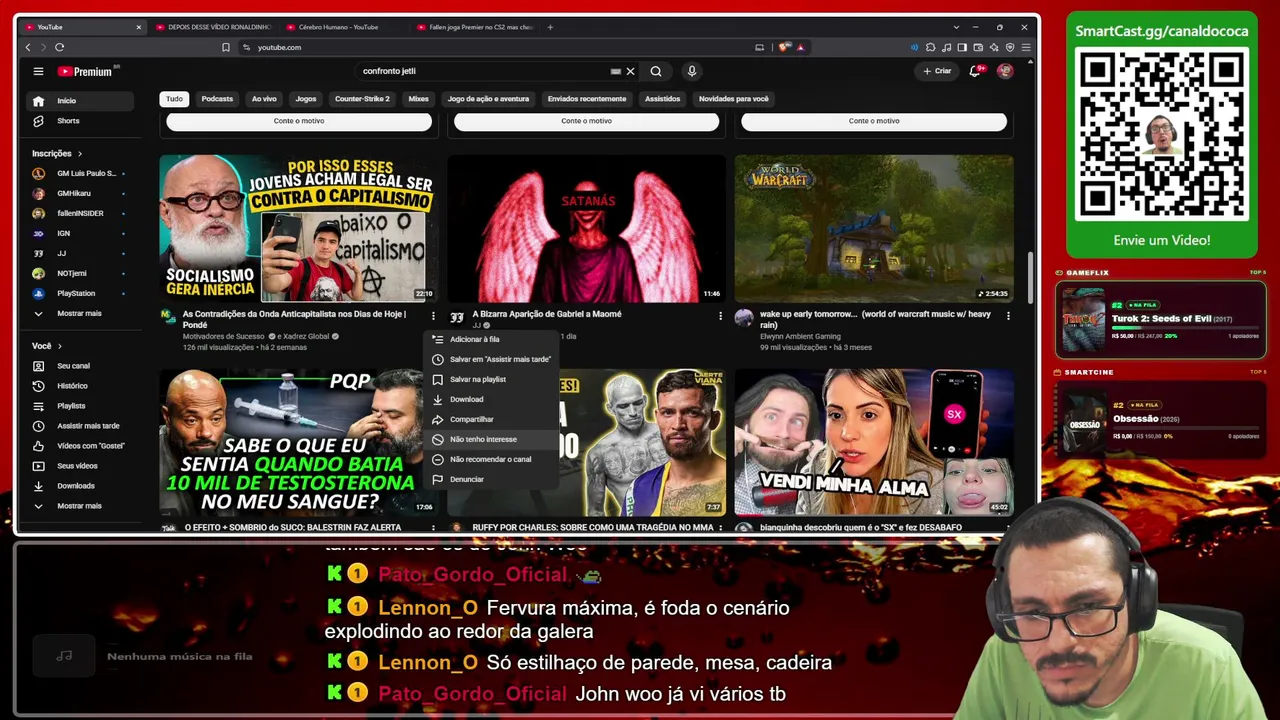This screenshot has width=1280, height=720.
Task: Open Playlists in the sidebar
Action: 82,406
